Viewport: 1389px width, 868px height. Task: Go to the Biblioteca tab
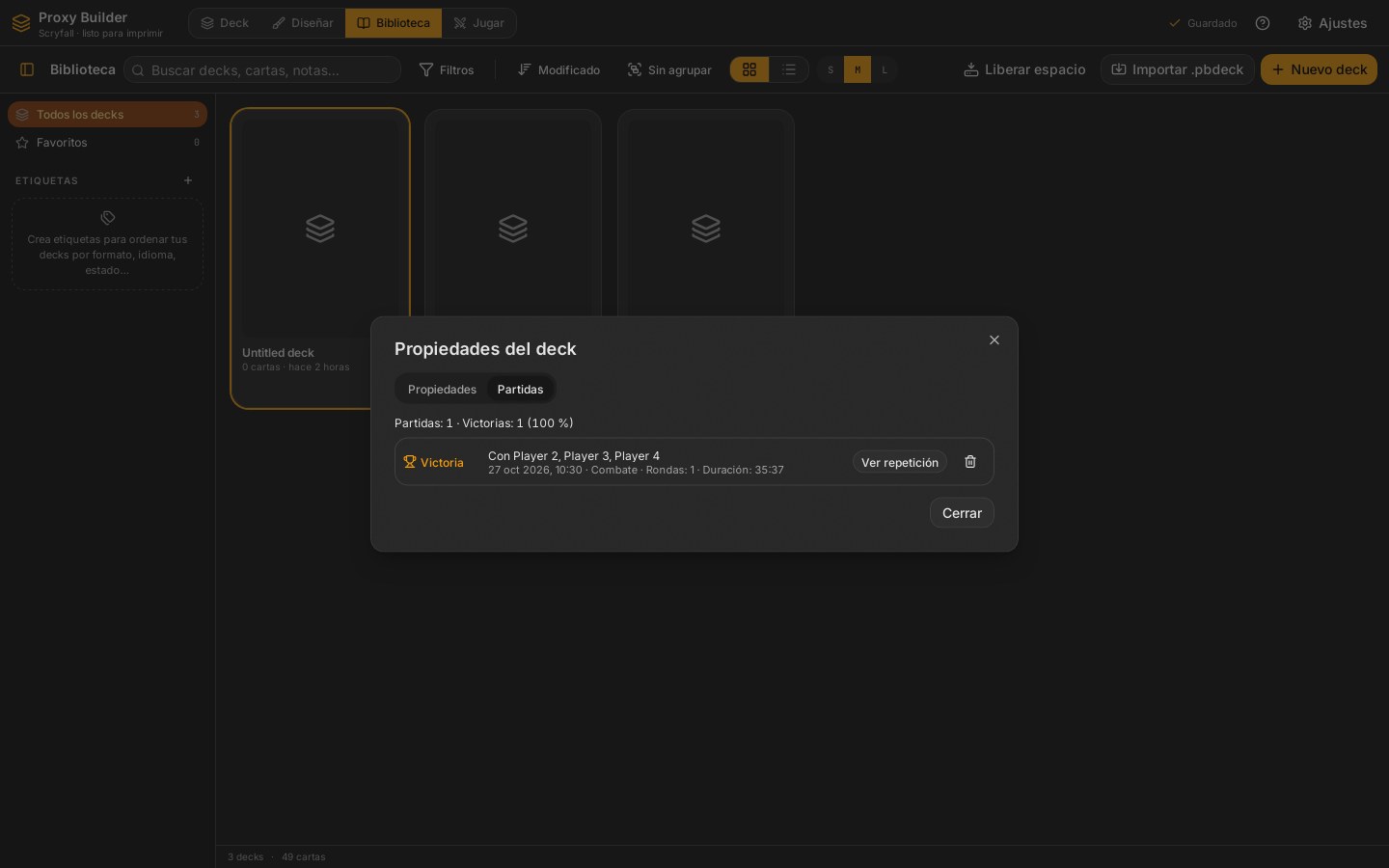click(394, 23)
